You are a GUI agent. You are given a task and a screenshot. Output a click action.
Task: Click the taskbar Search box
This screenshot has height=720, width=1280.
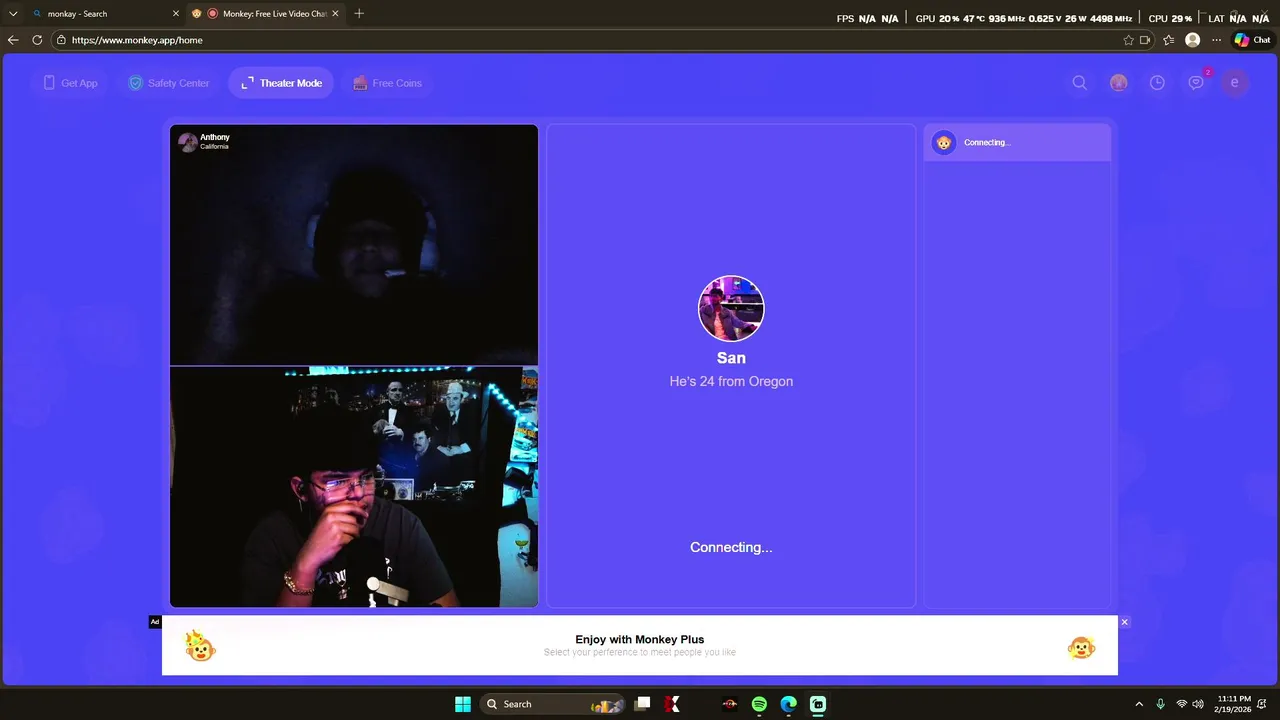[x=553, y=704]
